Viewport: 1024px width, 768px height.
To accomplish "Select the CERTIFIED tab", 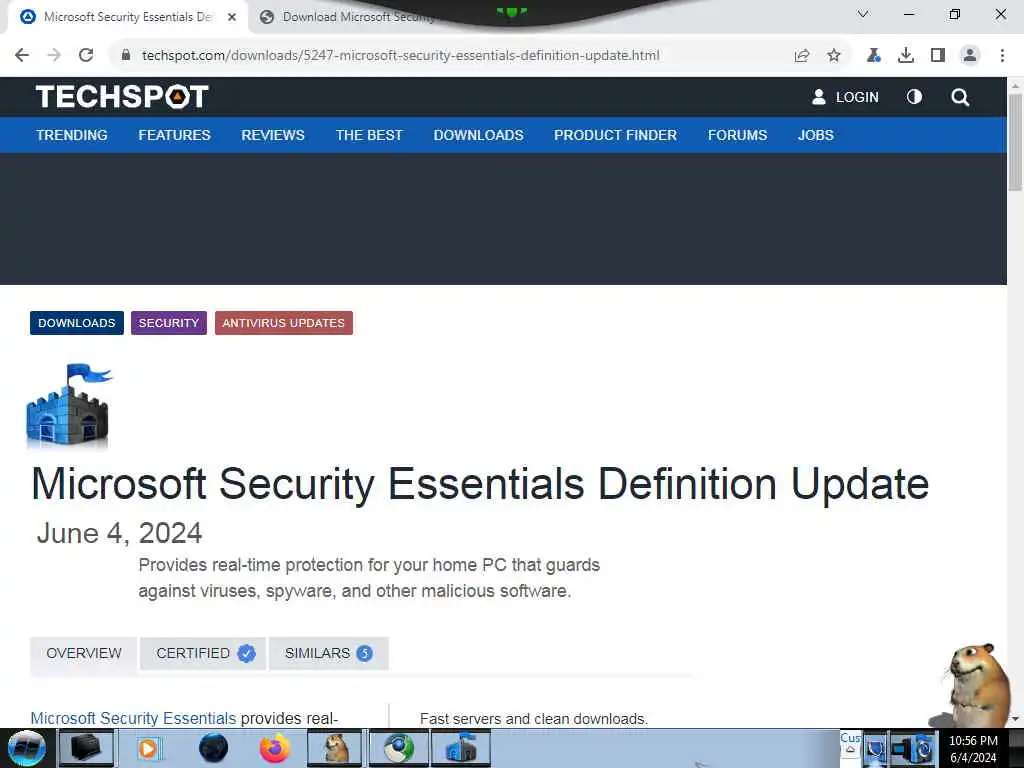I will pos(203,653).
